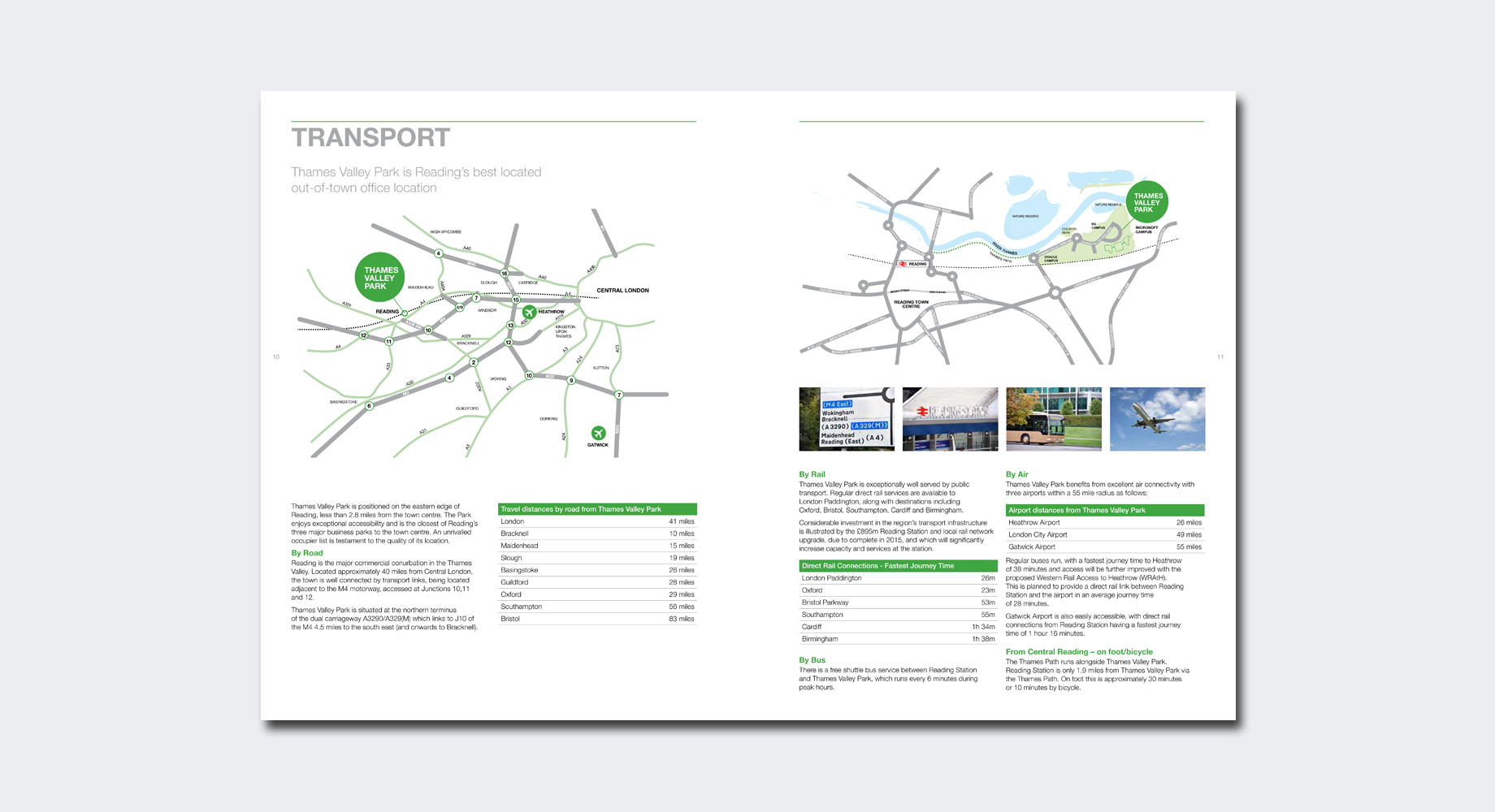Click the Cardiff 1h 34m rail row

(x=898, y=627)
